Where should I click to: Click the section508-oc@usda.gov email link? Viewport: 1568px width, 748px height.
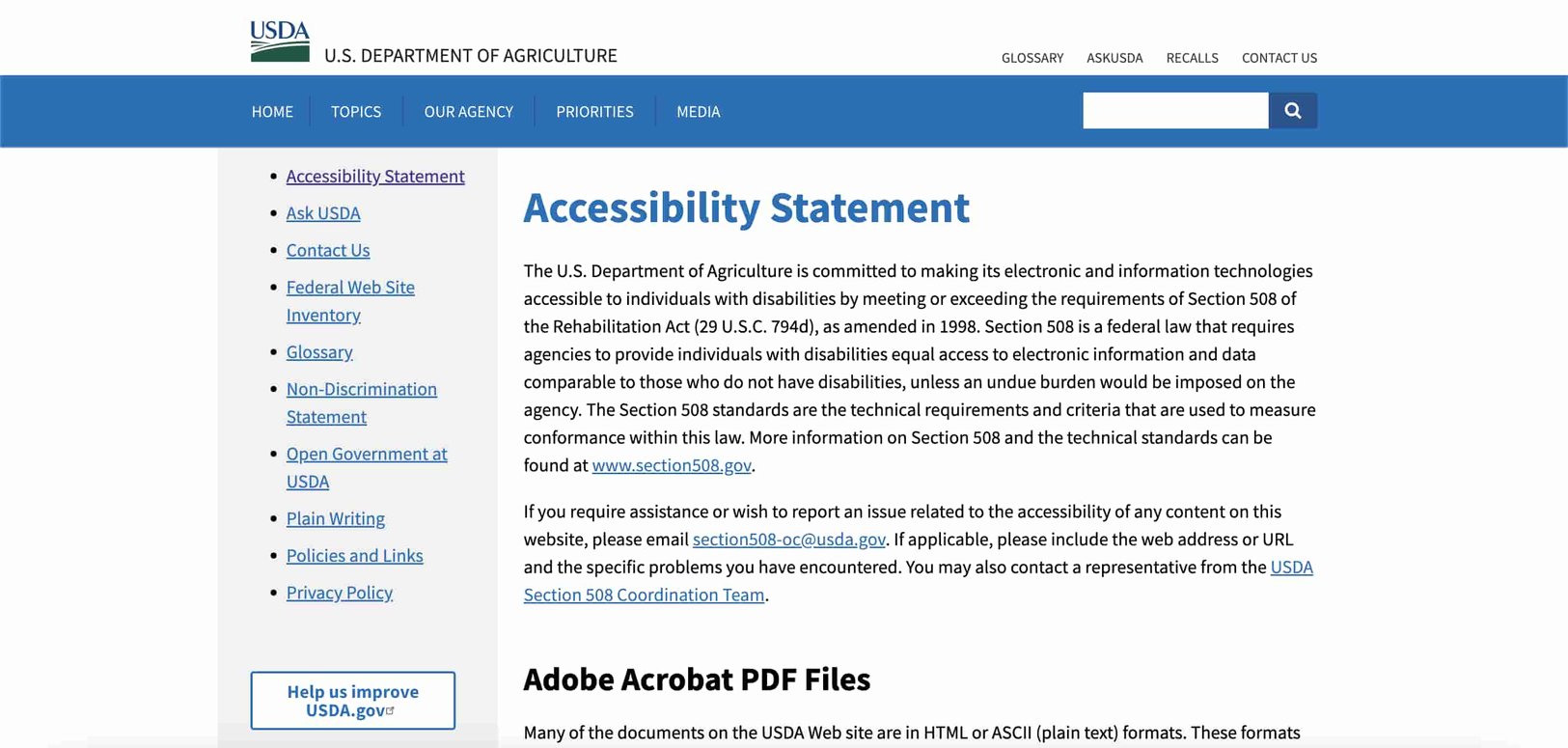pyautogui.click(x=788, y=540)
